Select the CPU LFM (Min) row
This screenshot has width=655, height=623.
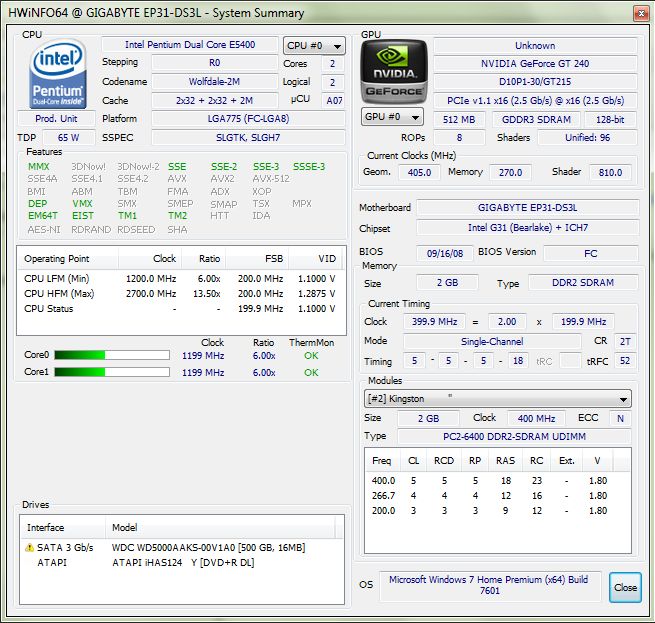click(x=180, y=279)
